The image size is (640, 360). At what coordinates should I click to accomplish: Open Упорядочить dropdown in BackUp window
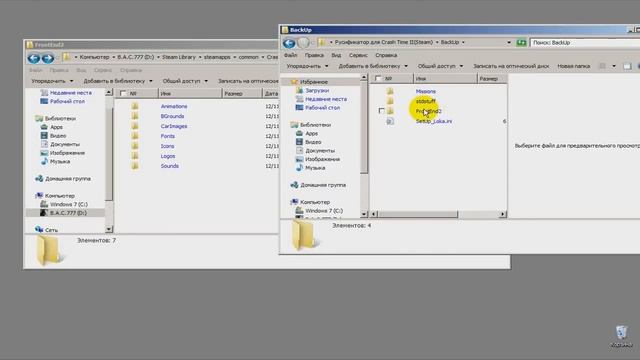[x=307, y=66]
